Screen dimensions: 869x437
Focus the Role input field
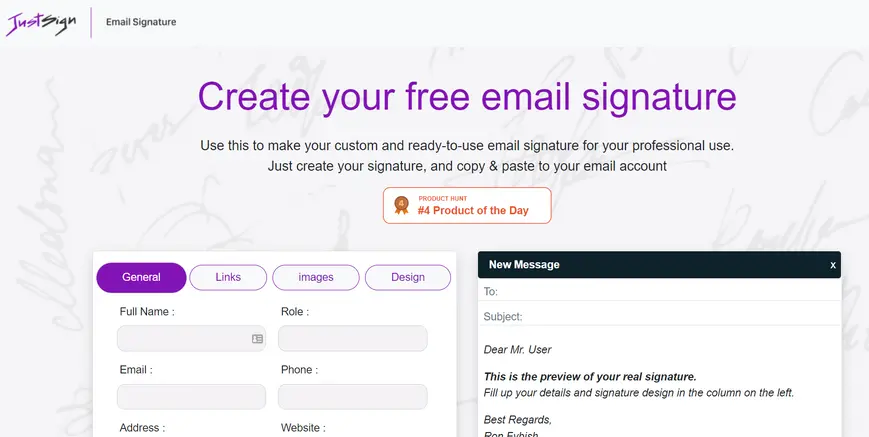coord(352,339)
